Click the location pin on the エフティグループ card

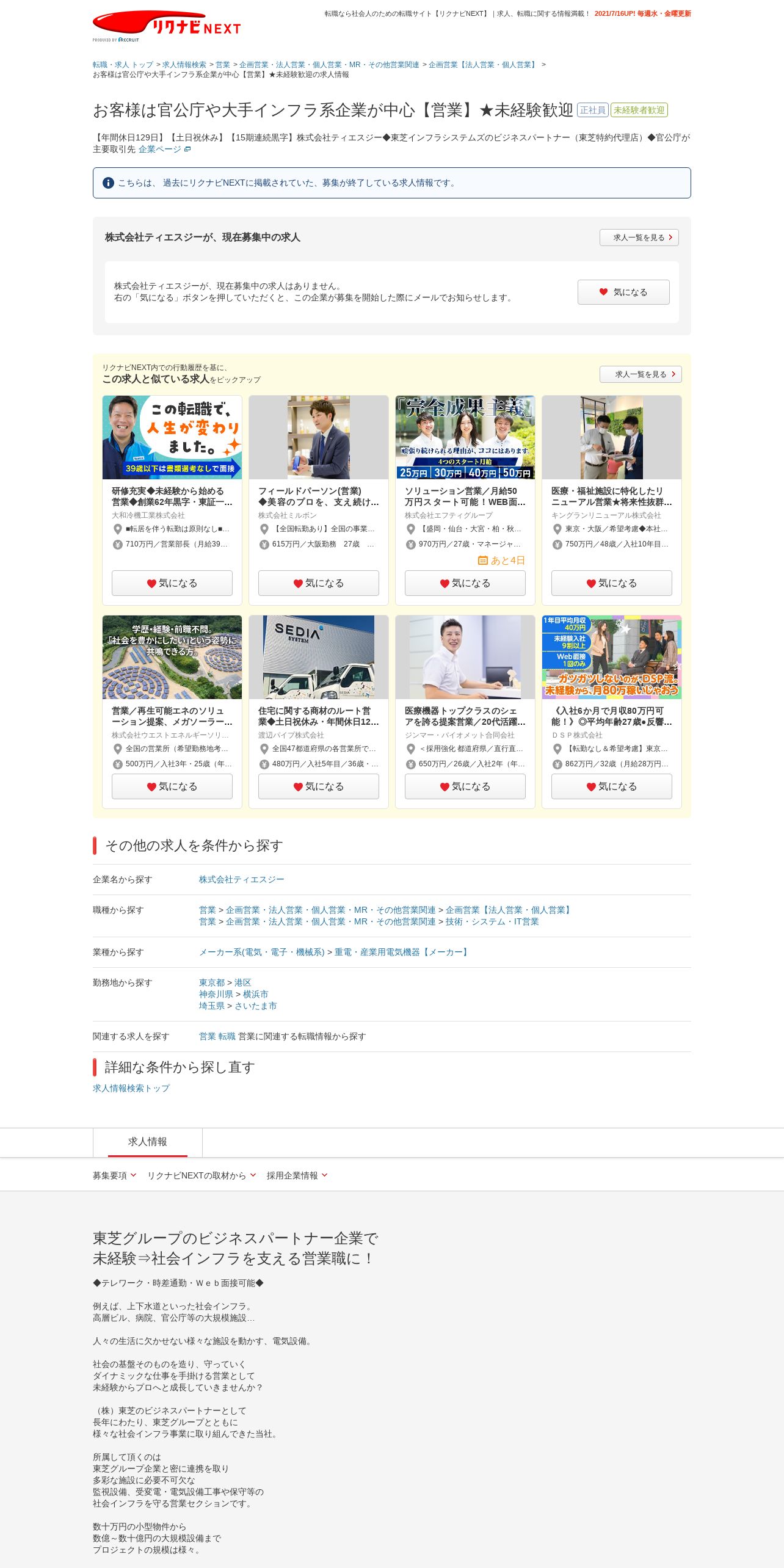411,529
